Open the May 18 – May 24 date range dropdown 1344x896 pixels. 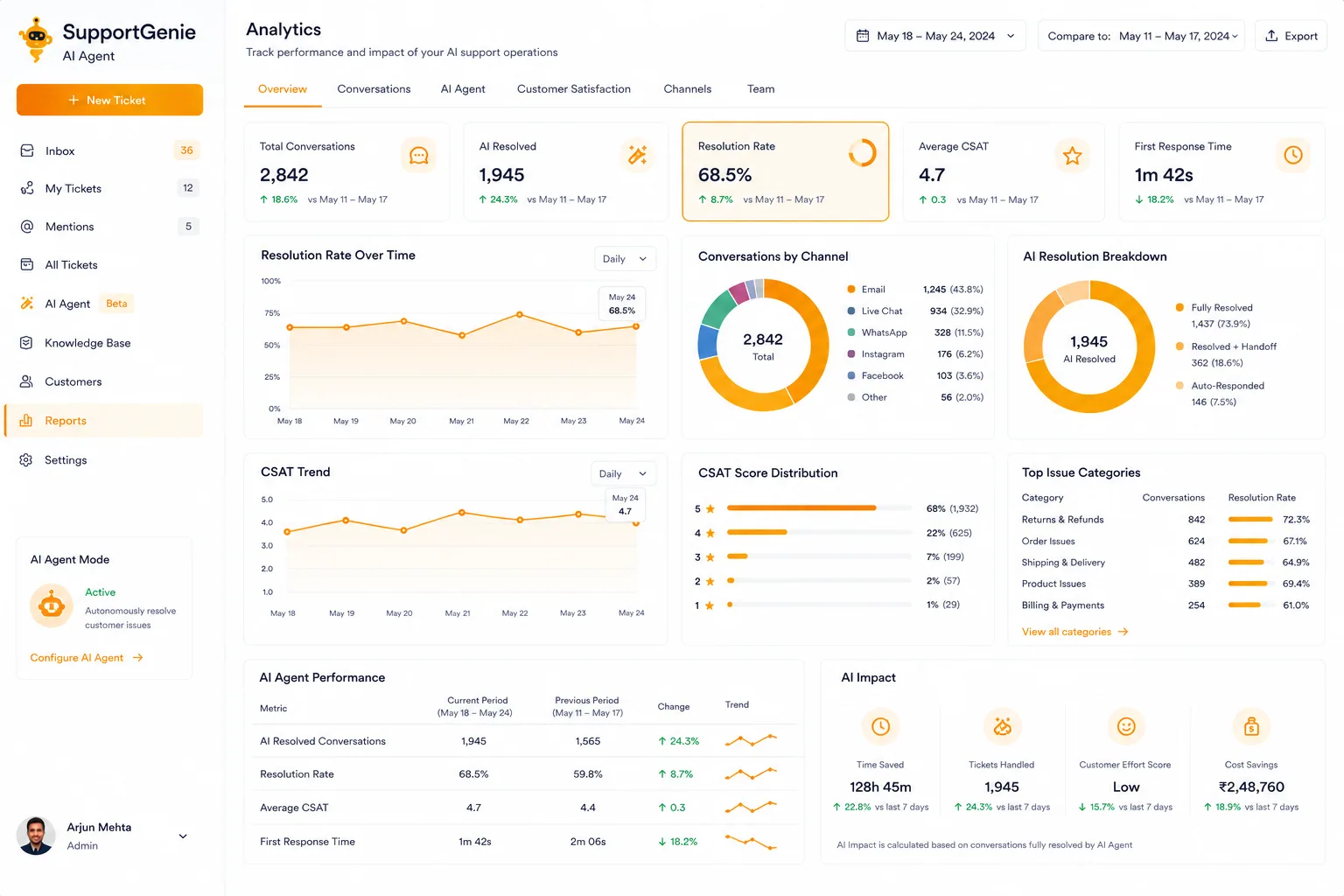[x=935, y=36]
